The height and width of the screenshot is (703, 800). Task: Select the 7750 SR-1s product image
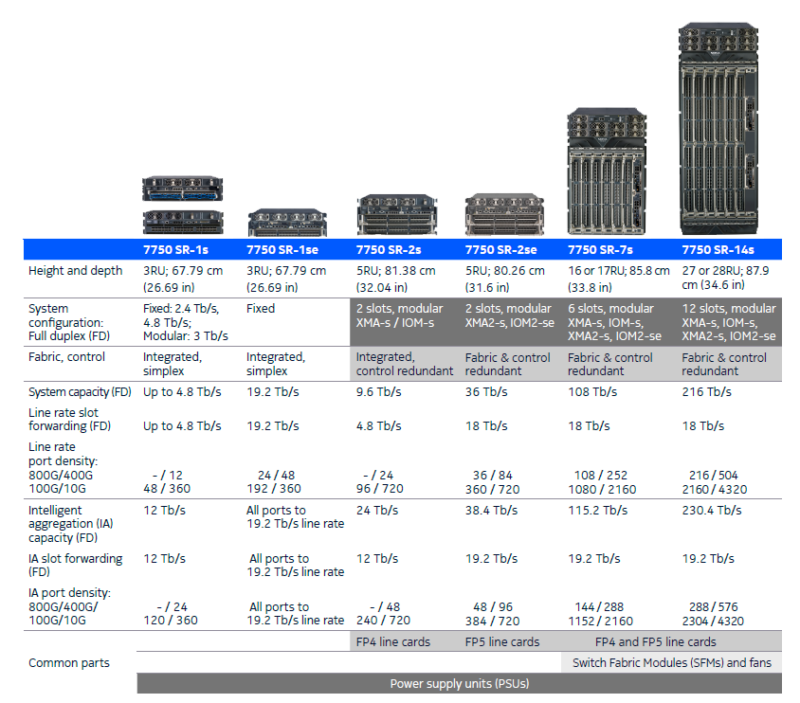pyautogui.click(x=183, y=207)
